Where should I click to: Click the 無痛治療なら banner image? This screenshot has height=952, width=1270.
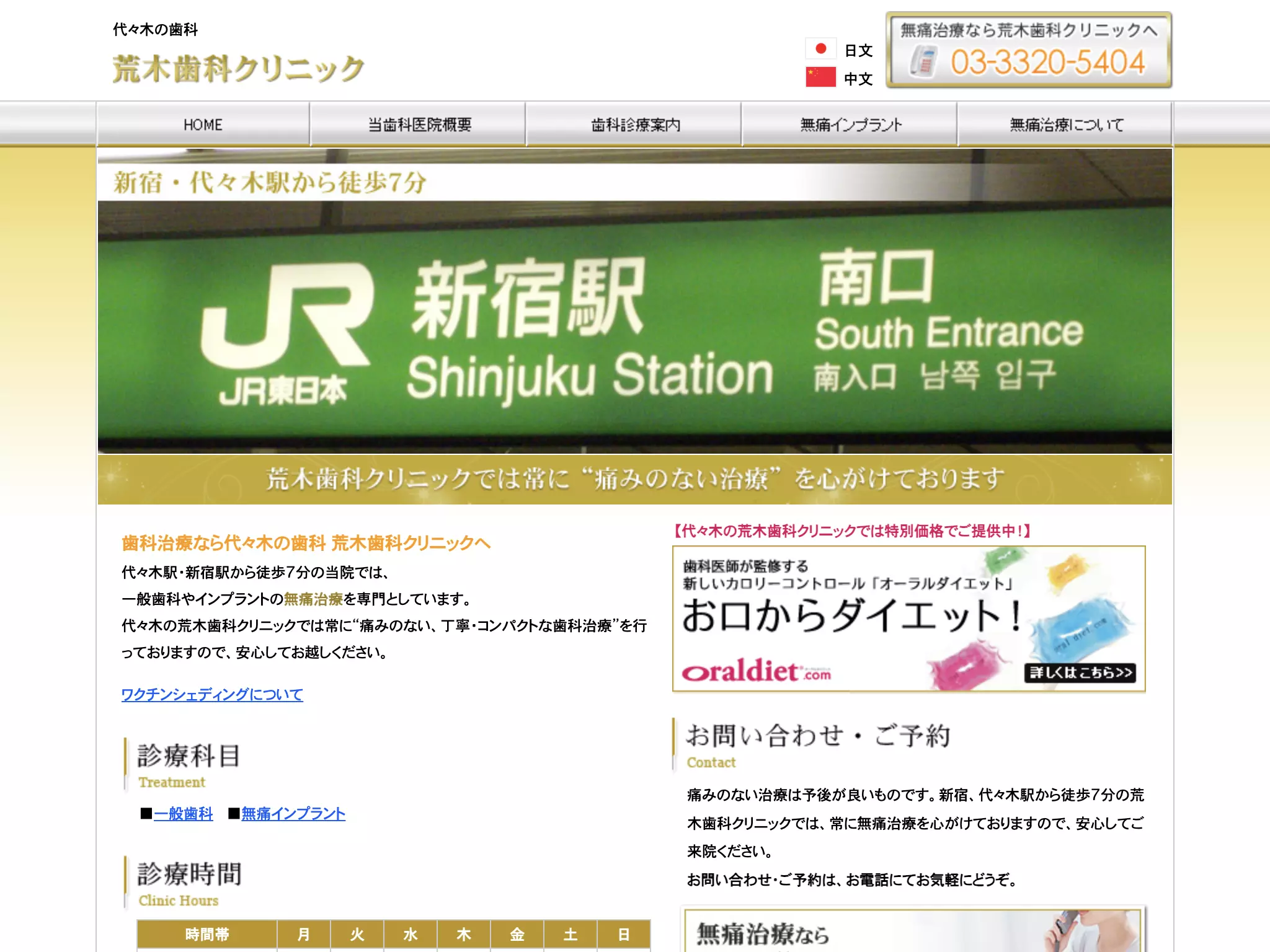click(913, 930)
